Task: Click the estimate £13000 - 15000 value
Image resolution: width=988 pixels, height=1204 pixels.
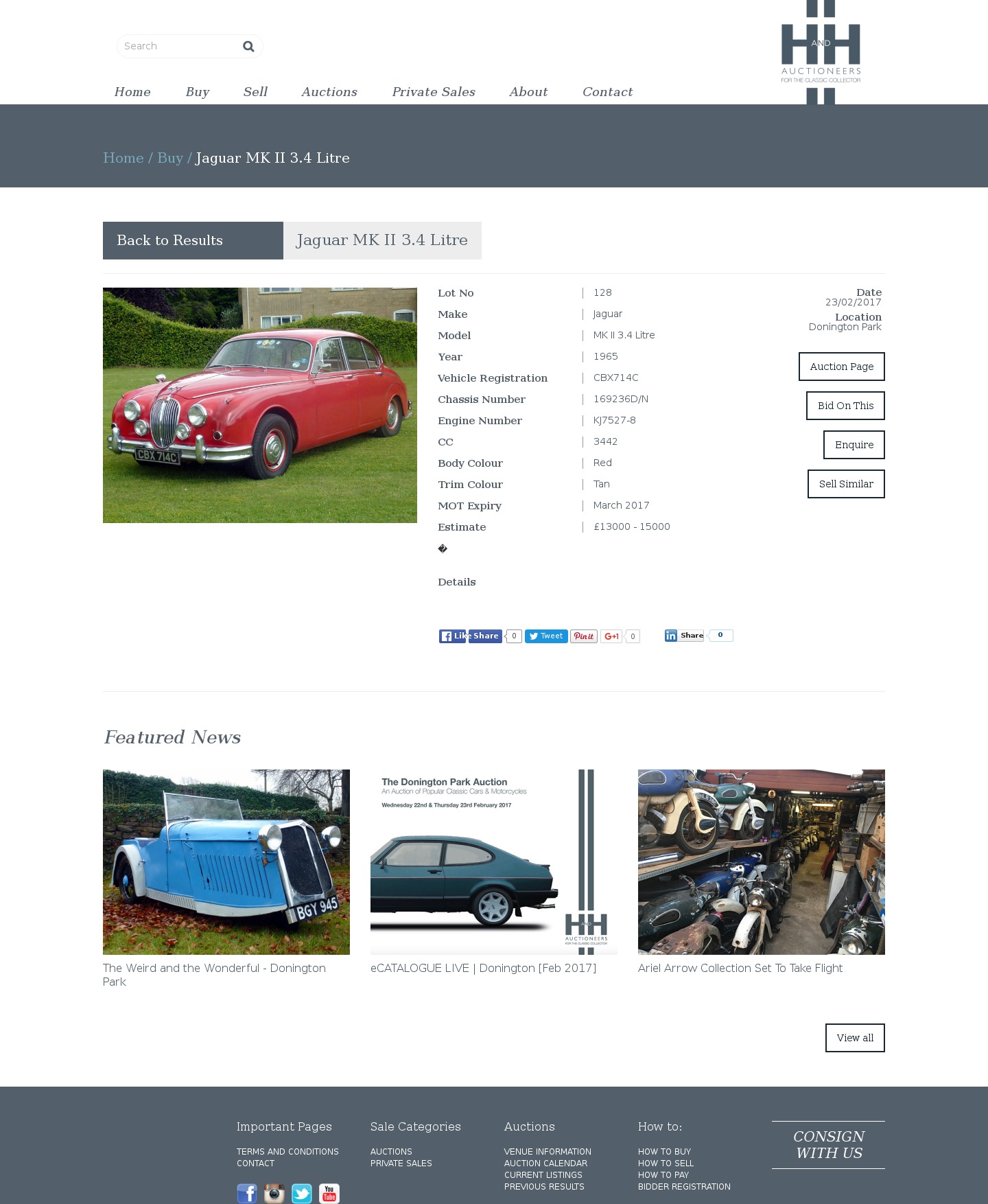Action: click(632, 526)
